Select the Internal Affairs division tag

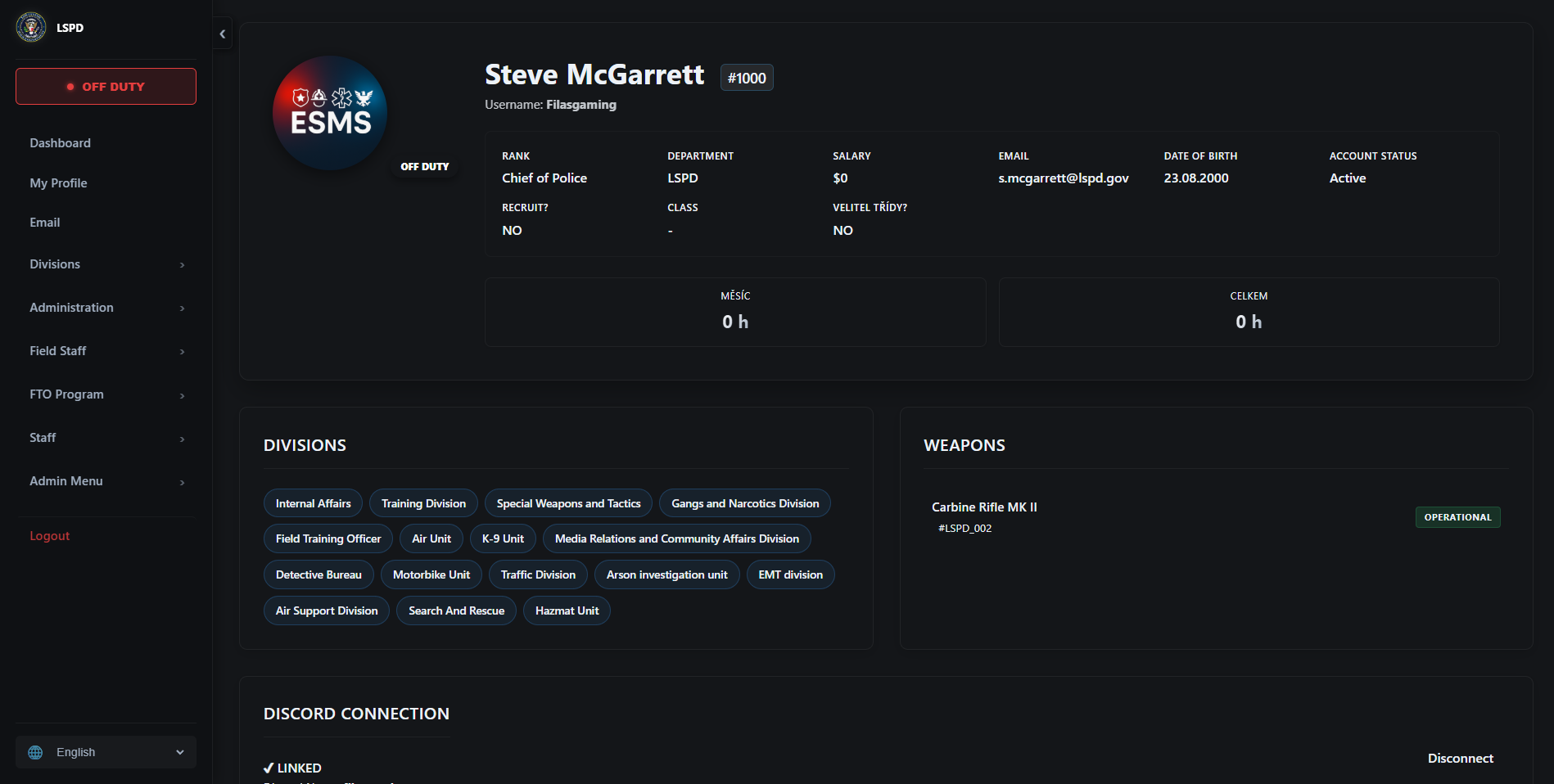[313, 503]
